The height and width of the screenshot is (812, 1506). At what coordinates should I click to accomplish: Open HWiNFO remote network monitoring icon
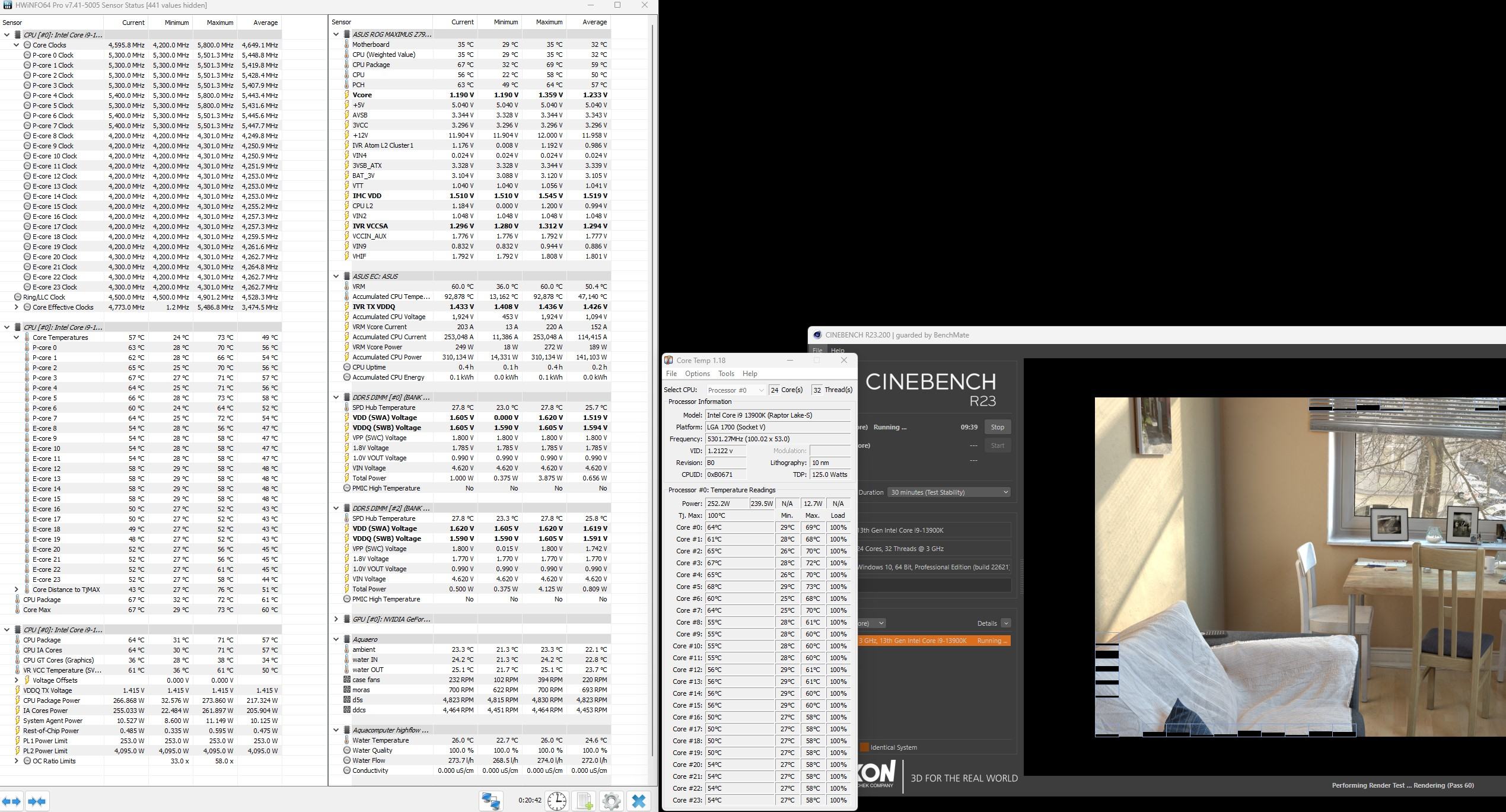click(491, 801)
